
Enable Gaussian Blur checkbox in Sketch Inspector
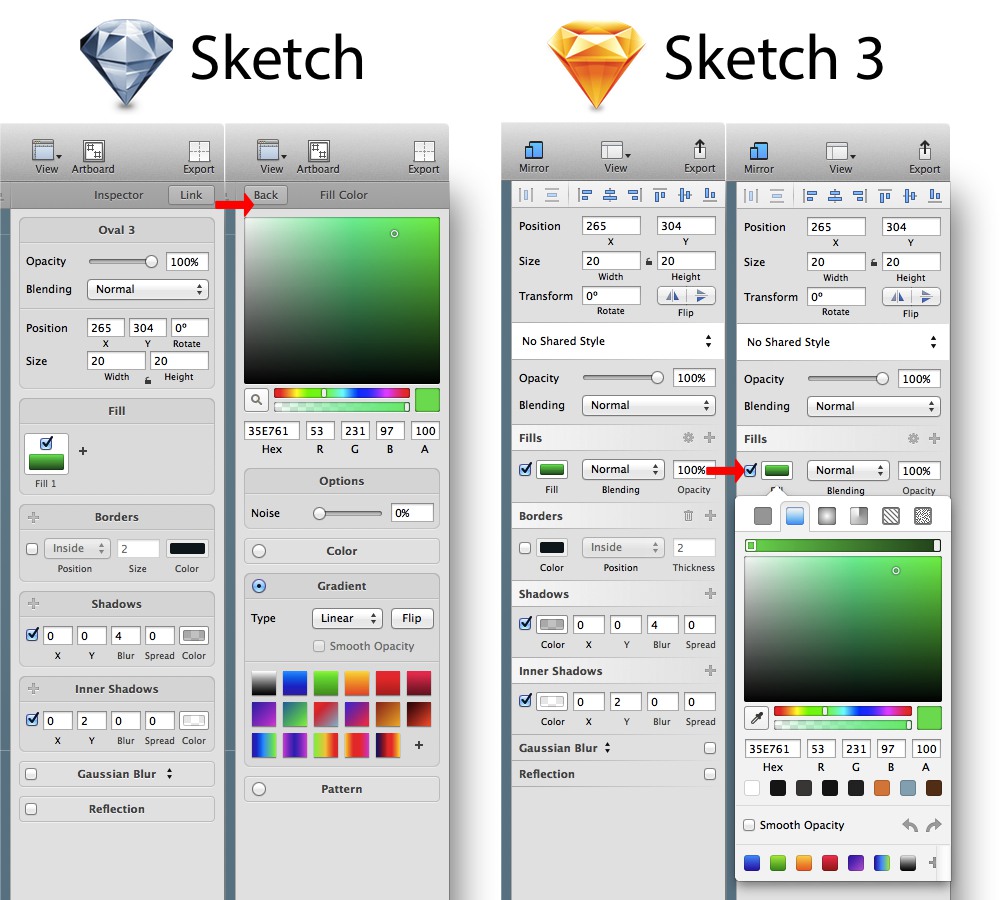point(31,774)
